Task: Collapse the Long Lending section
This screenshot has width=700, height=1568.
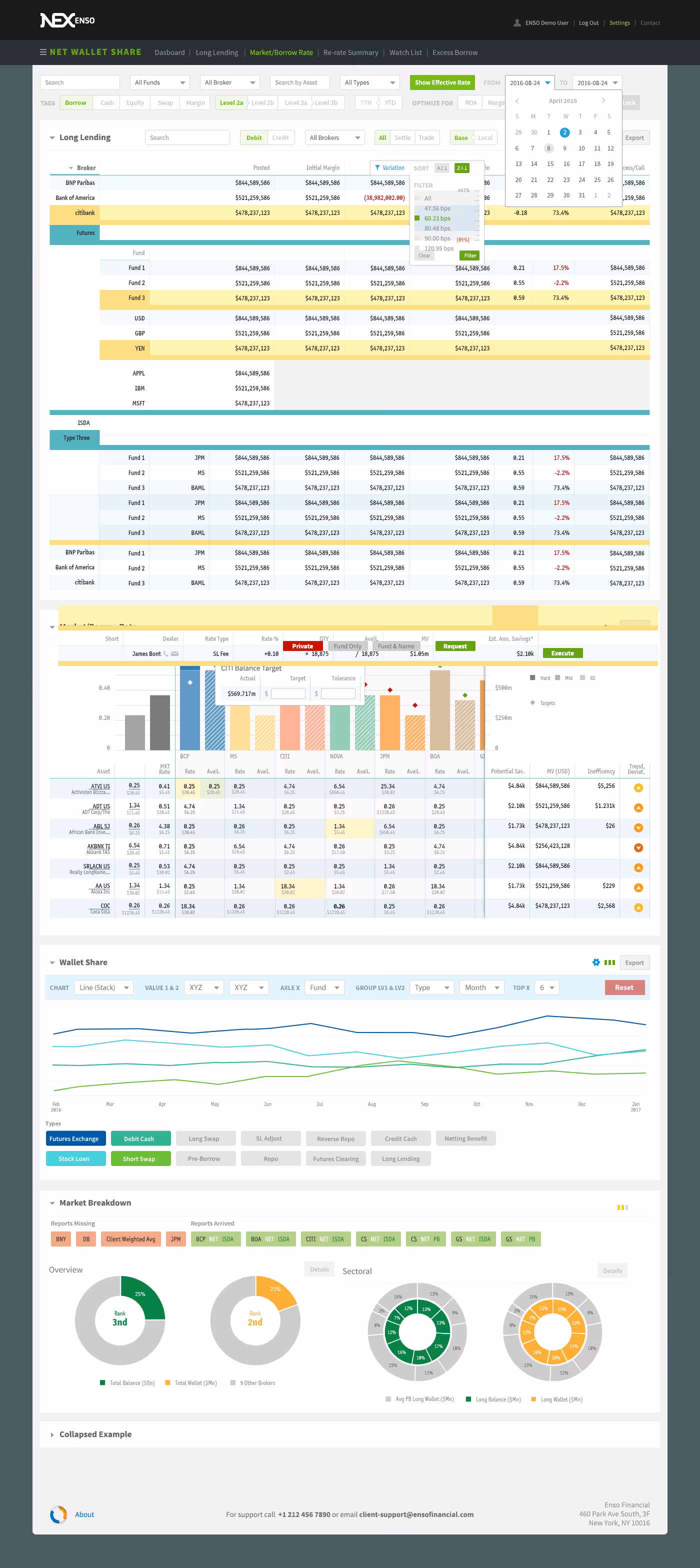Action: [52, 137]
